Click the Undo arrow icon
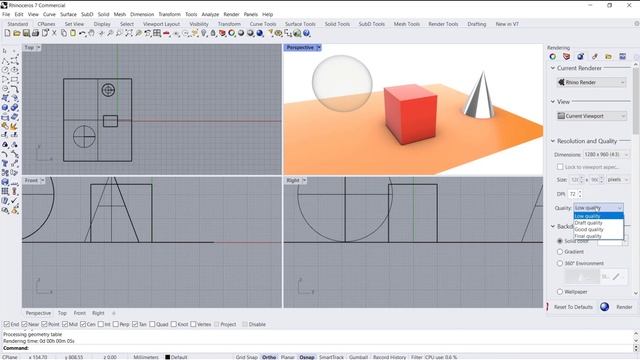The width and height of the screenshot is (640, 360). tap(82, 33)
